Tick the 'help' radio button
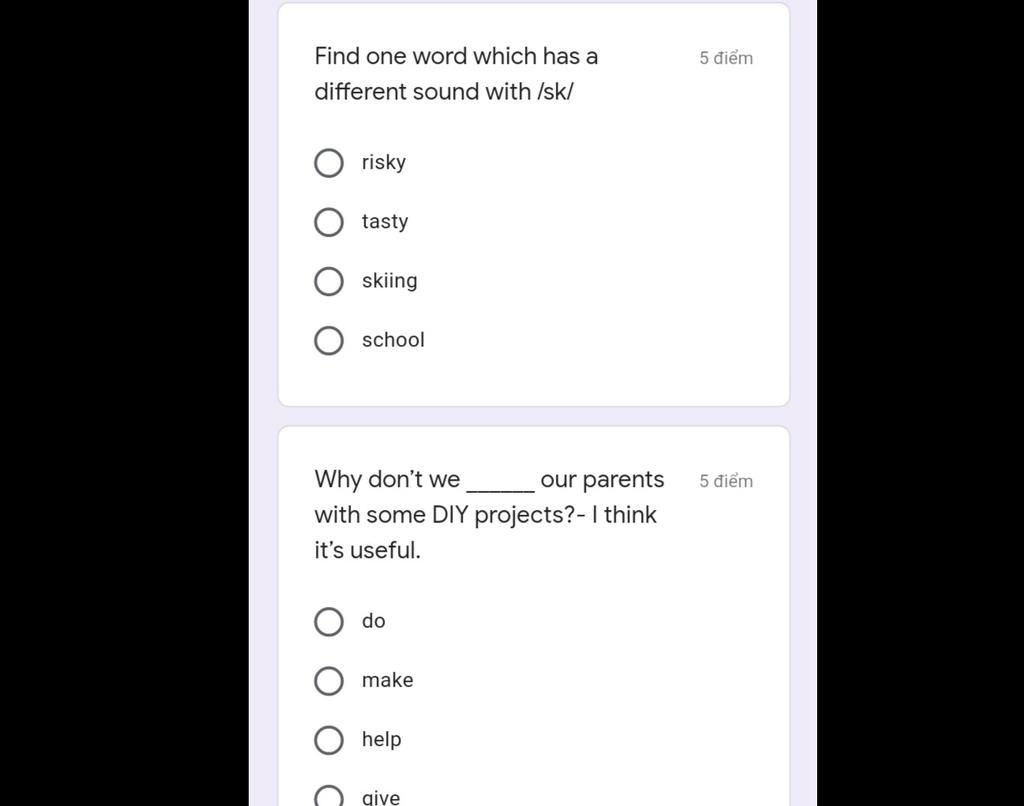1024x806 pixels. tap(329, 740)
